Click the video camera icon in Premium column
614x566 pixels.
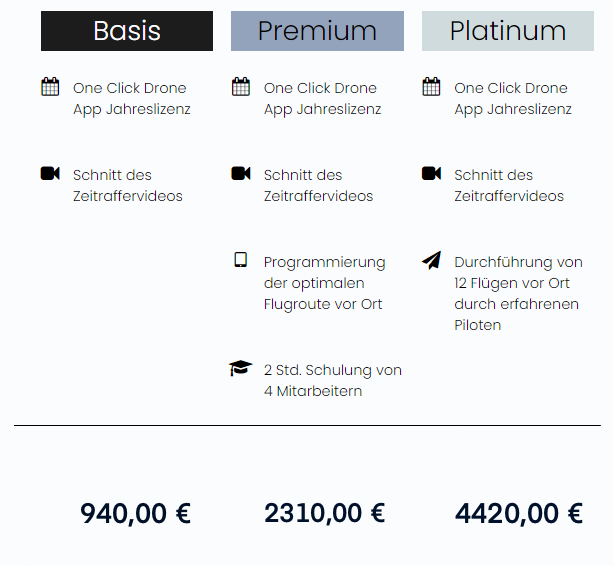click(241, 173)
